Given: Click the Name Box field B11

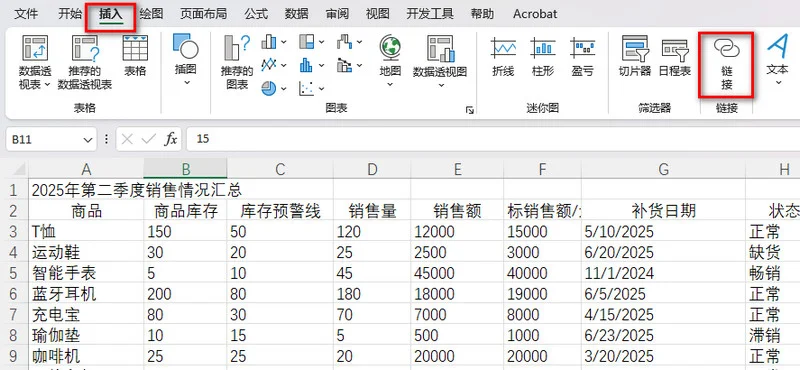Looking at the screenshot, I should coord(44,139).
